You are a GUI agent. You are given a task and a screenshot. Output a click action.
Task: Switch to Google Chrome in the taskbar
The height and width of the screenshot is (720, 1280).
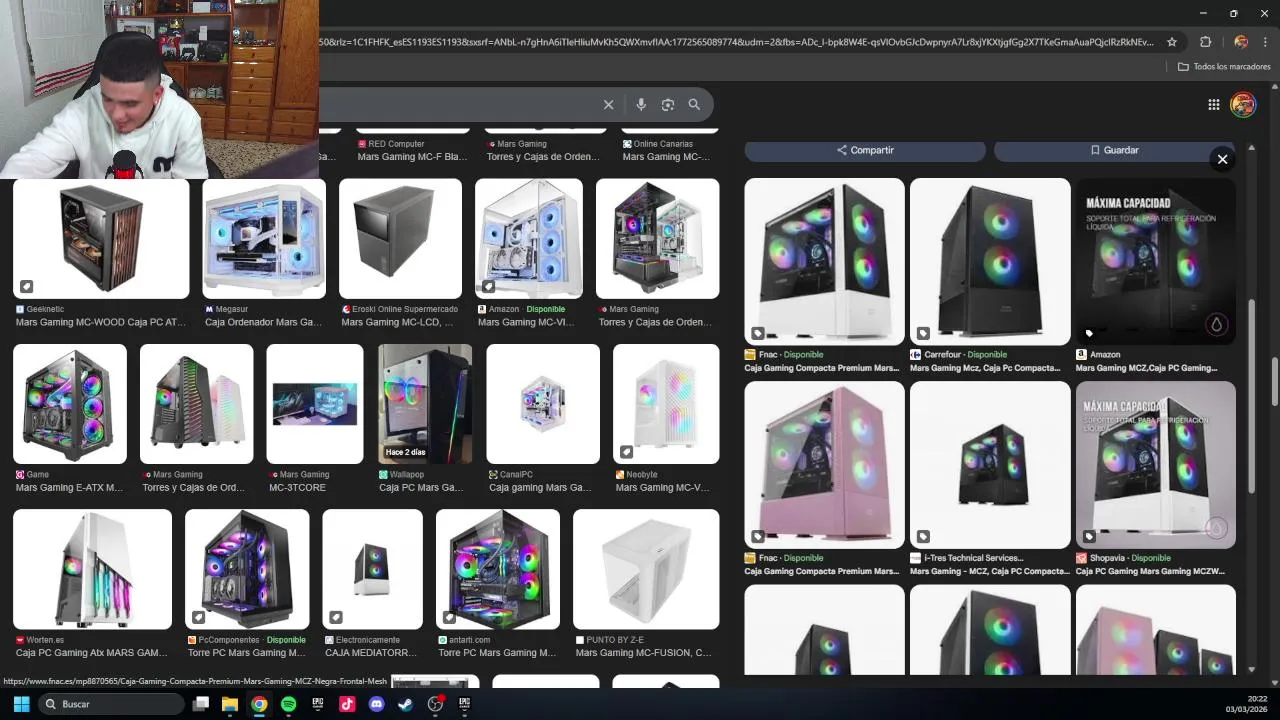point(259,704)
